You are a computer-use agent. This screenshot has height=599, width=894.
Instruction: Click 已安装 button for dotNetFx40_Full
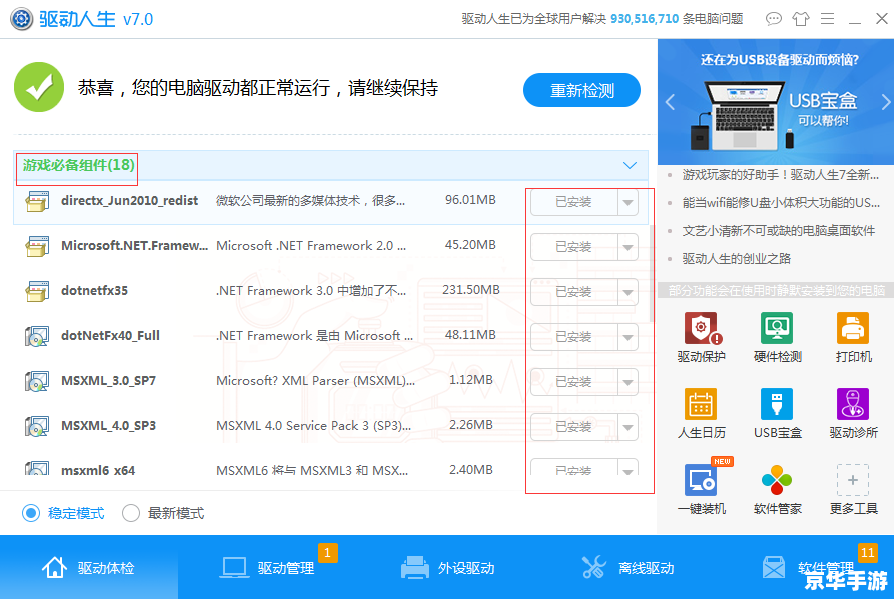(x=574, y=337)
